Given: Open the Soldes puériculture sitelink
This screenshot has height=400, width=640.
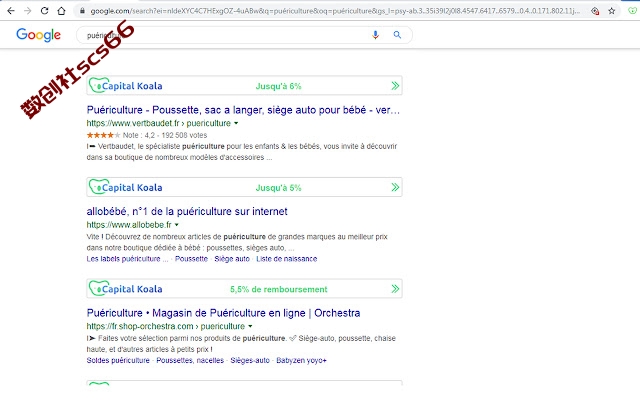Looking at the screenshot, I should (x=118, y=360).
